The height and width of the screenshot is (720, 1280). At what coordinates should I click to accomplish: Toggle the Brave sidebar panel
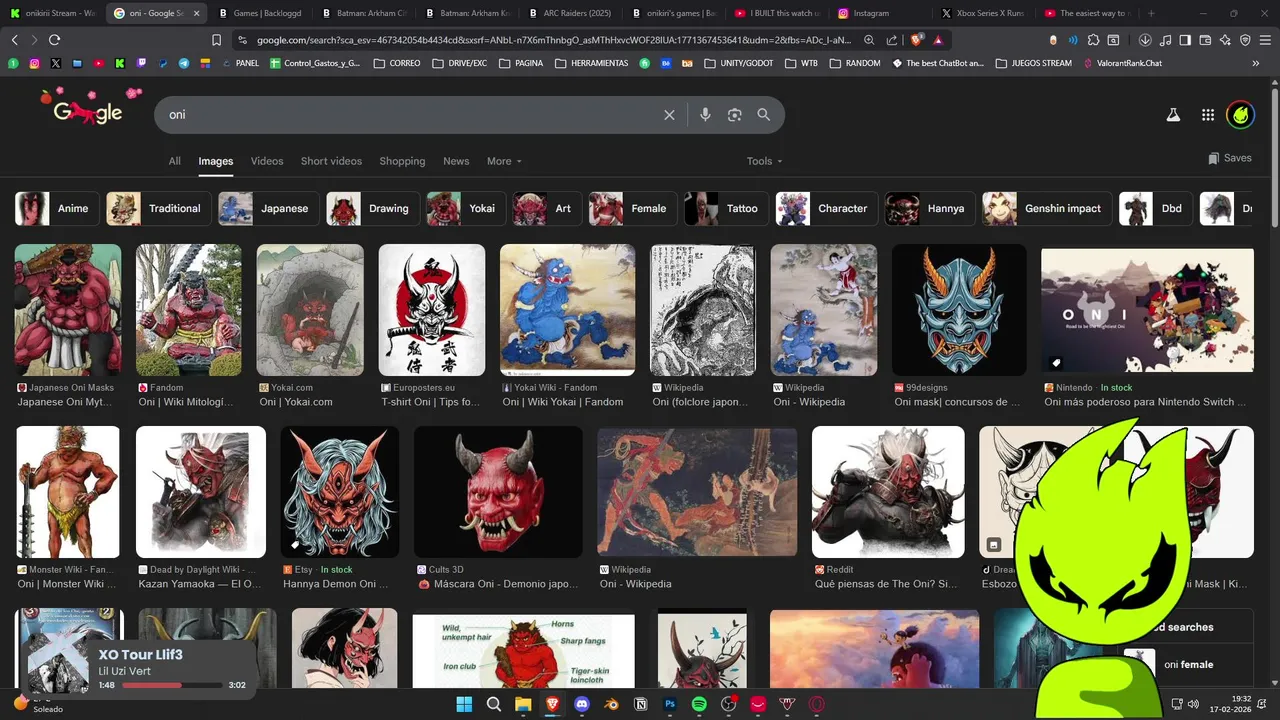click(1185, 40)
